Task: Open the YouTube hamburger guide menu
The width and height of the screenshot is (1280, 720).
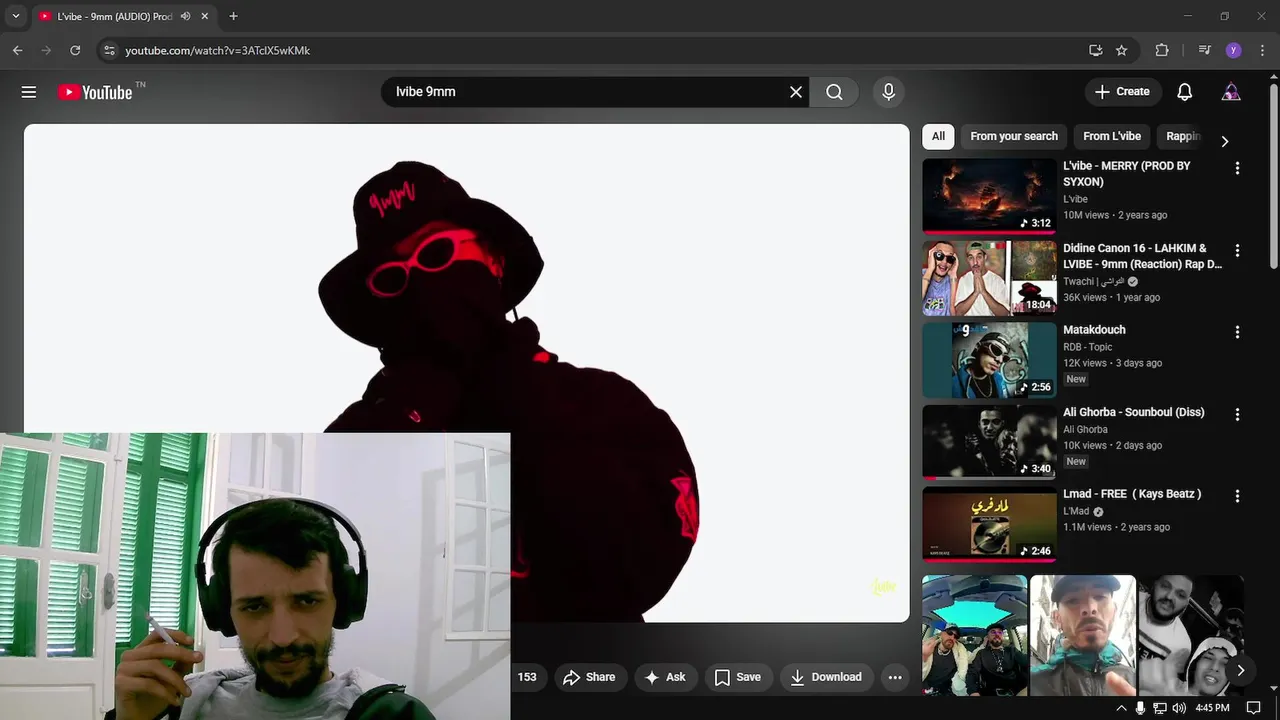Action: pyautogui.click(x=29, y=92)
